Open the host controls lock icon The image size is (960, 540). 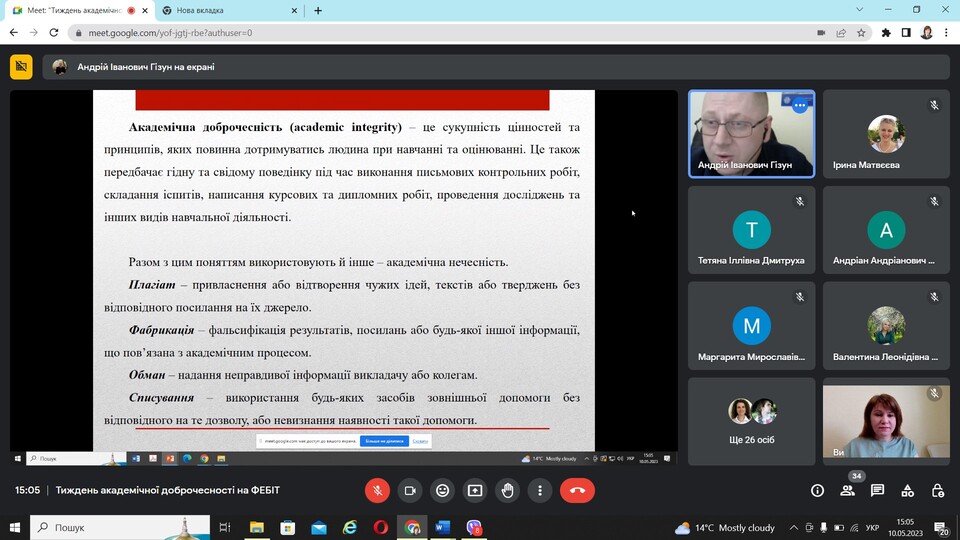(938, 490)
